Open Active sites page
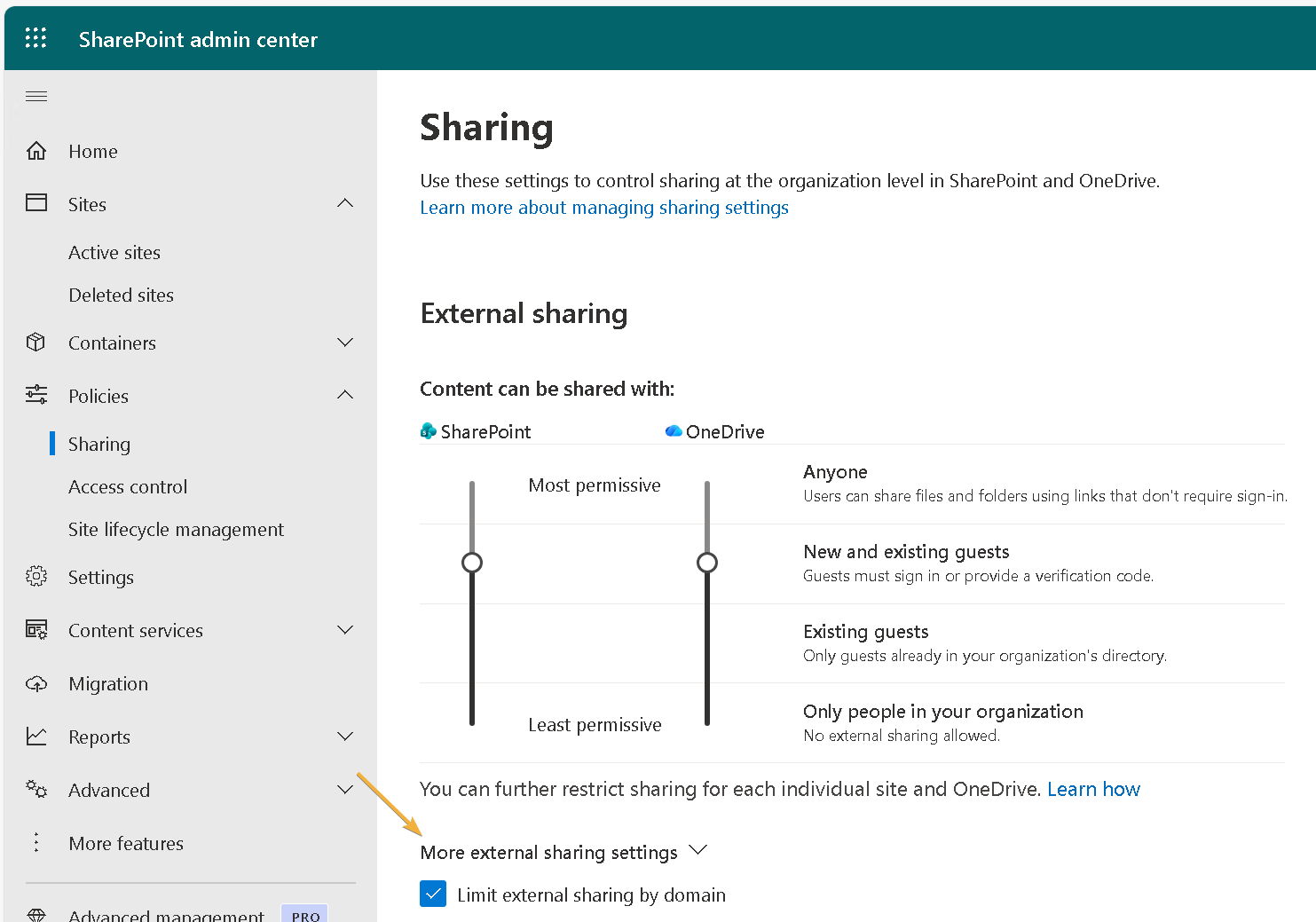This screenshot has height=922, width=1316. tap(114, 253)
